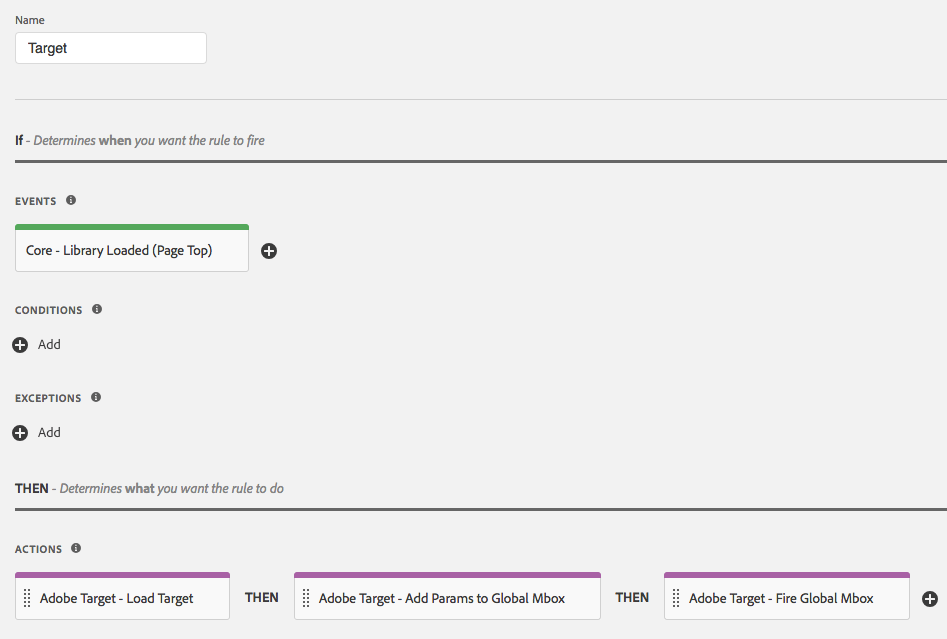Show Actions info icon
The image size is (947, 639).
[x=75, y=548]
